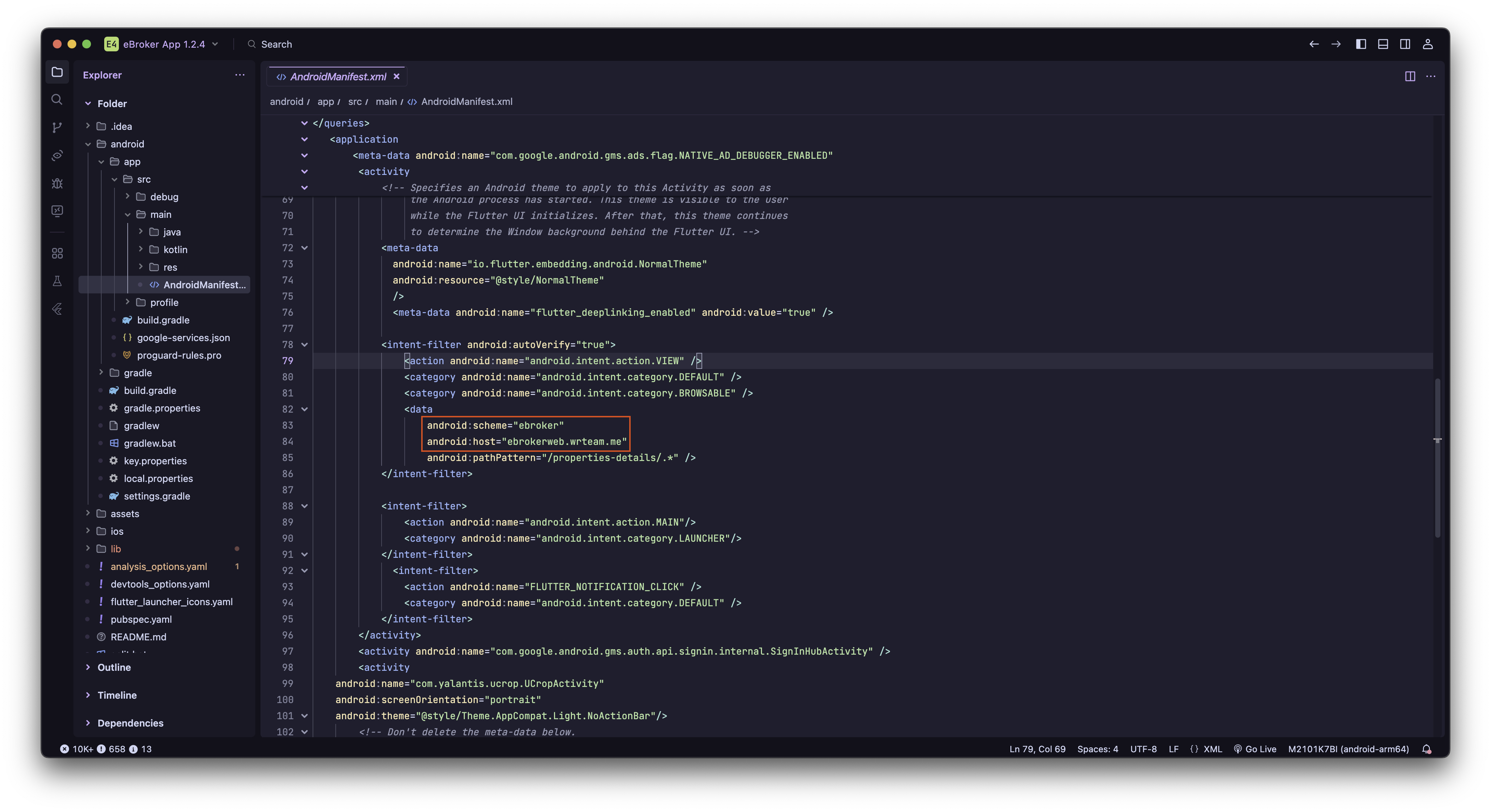Open proguard-rules.pro file

(x=179, y=355)
